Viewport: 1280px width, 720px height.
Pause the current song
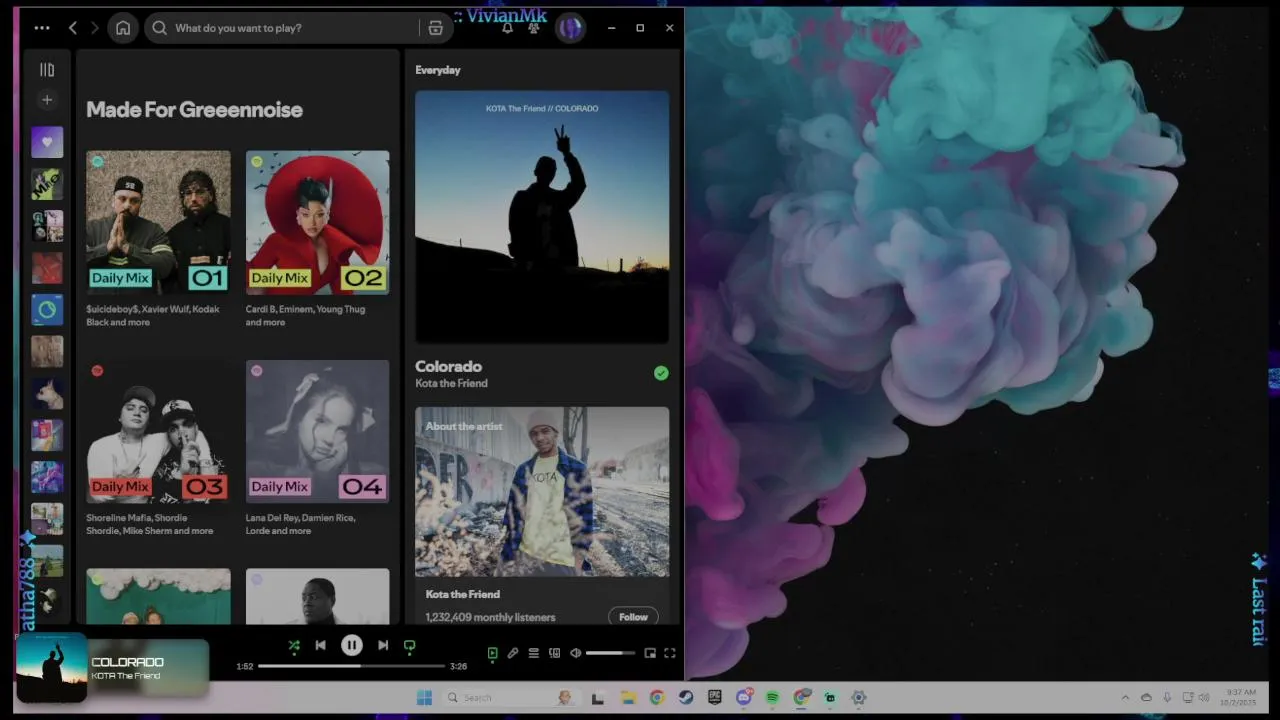[351, 646]
